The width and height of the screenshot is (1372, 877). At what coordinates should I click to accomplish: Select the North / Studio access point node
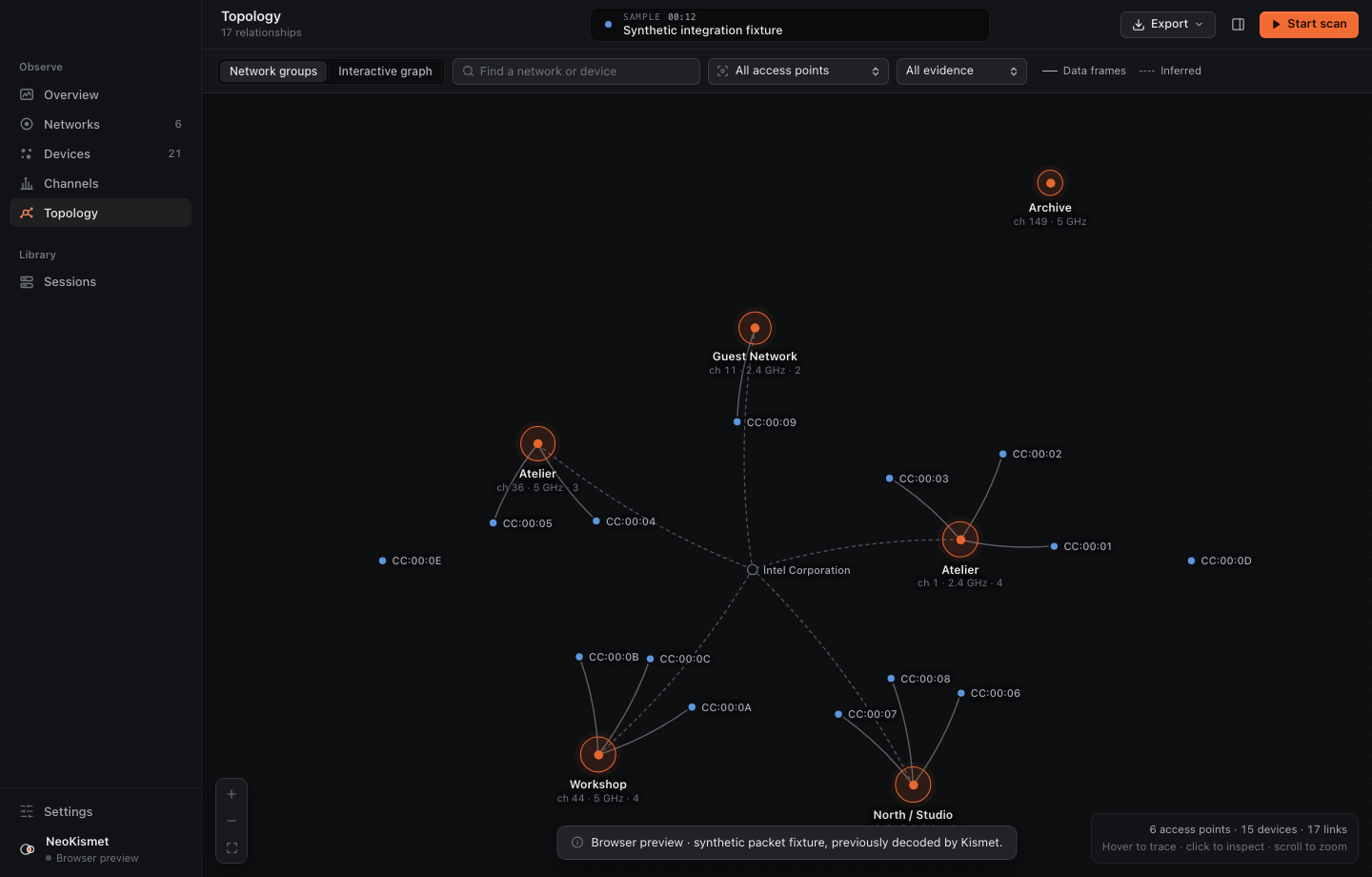[x=913, y=785]
